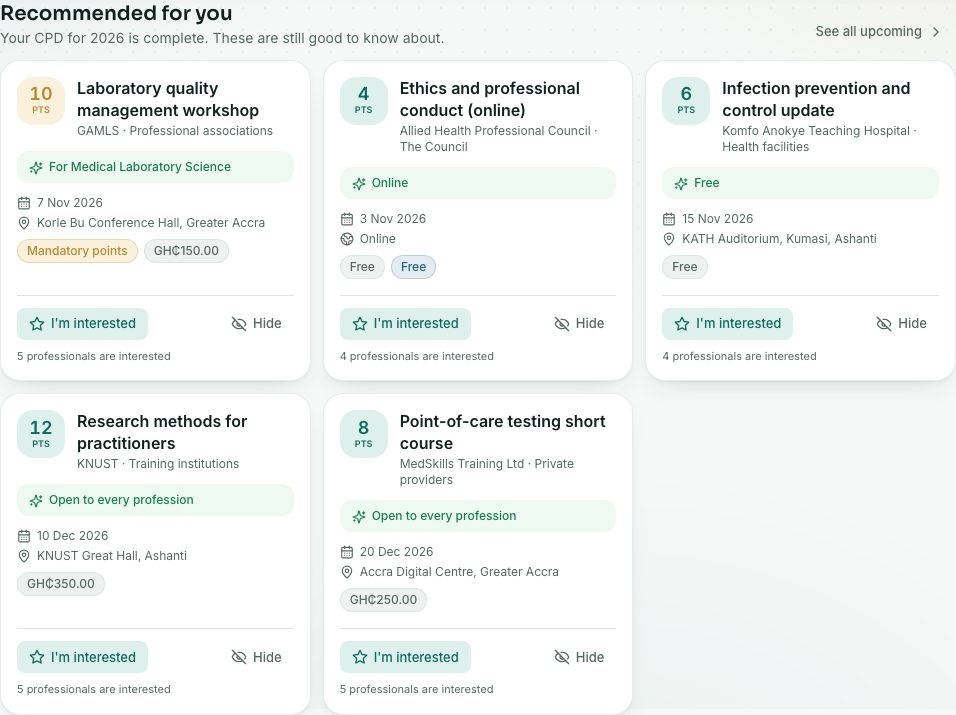The image size is (956, 715).
Task: Click the 12 PTS badge on Research methods
Action: [x=41, y=434]
